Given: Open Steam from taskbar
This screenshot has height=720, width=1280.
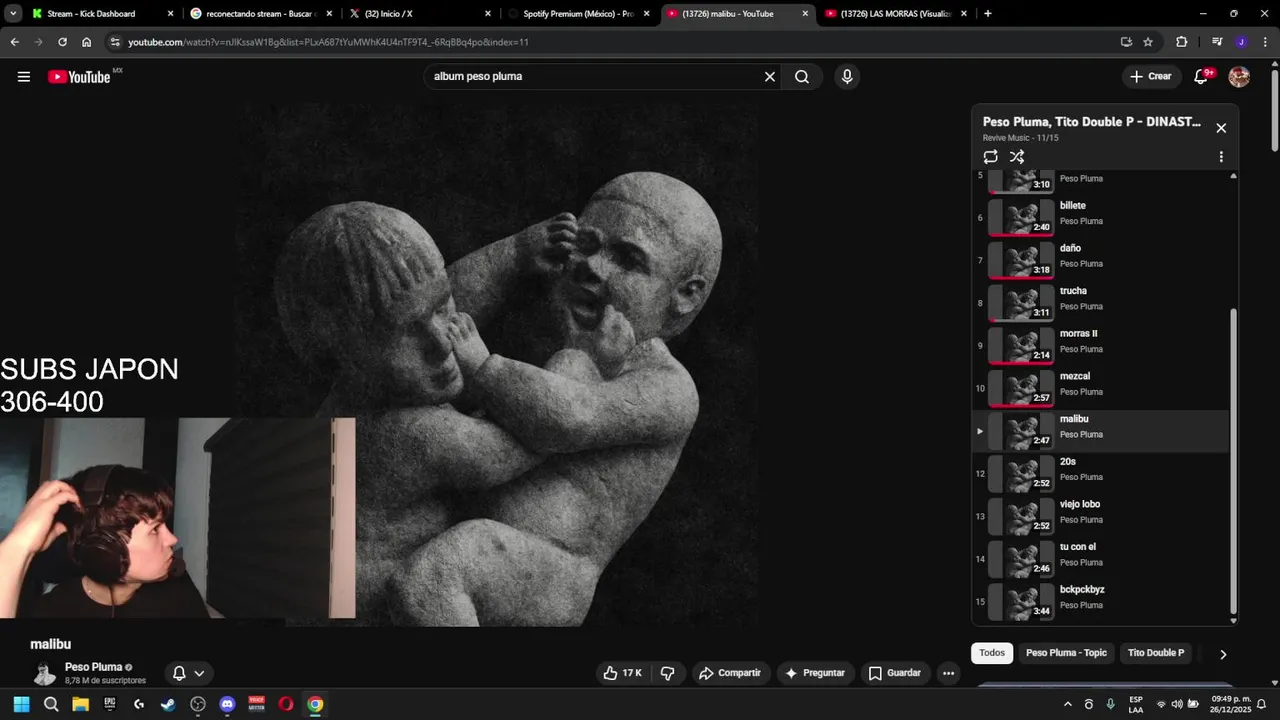Looking at the screenshot, I should pyautogui.click(x=168, y=704).
